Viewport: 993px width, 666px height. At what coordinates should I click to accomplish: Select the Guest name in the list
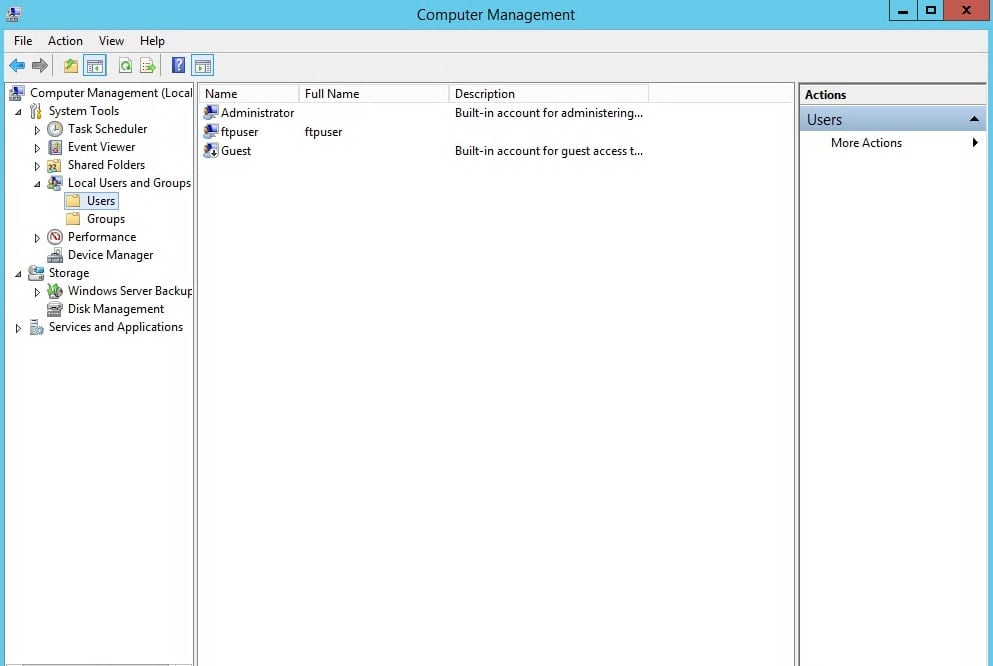pyautogui.click(x=236, y=151)
